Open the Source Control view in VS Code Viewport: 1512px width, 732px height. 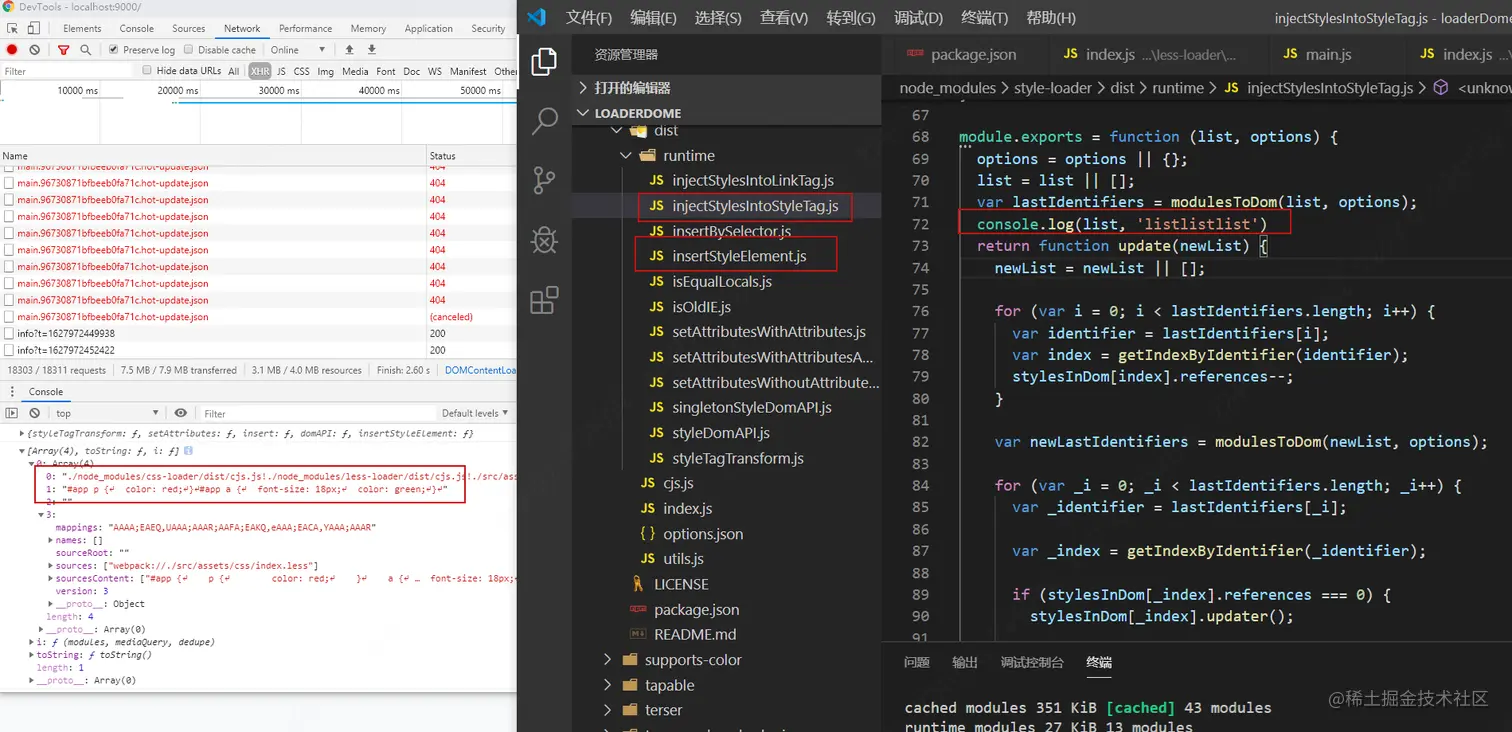click(x=544, y=180)
